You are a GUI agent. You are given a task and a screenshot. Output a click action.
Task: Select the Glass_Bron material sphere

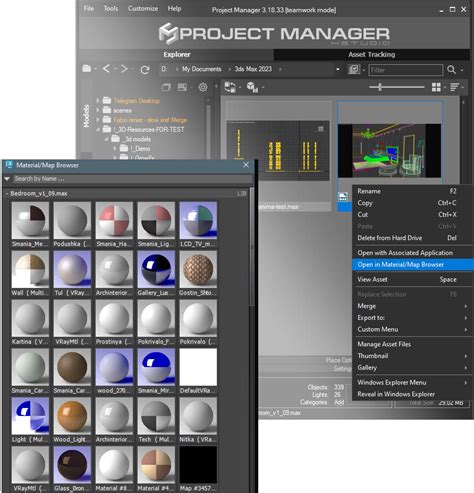[72, 465]
